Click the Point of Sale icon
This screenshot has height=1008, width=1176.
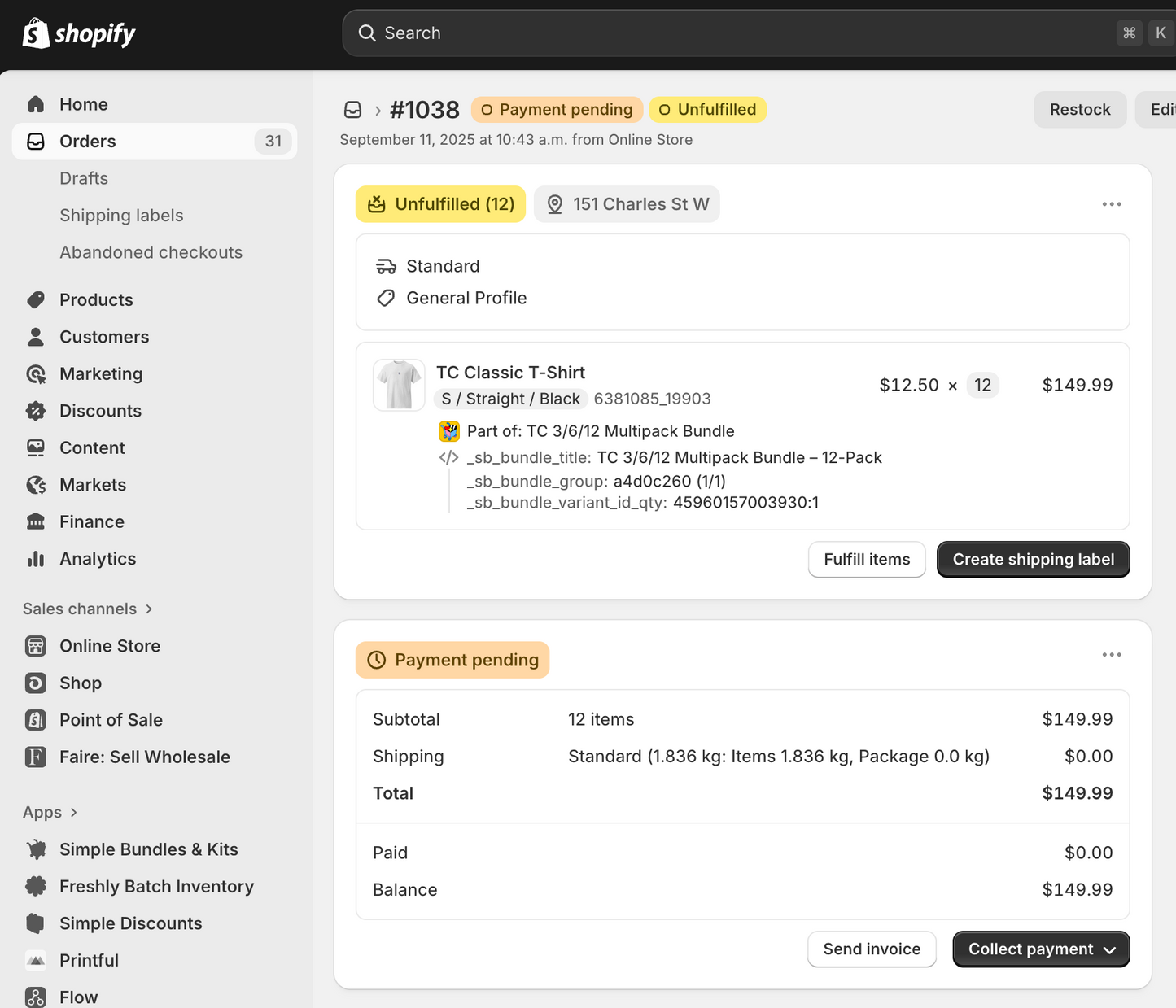point(36,720)
